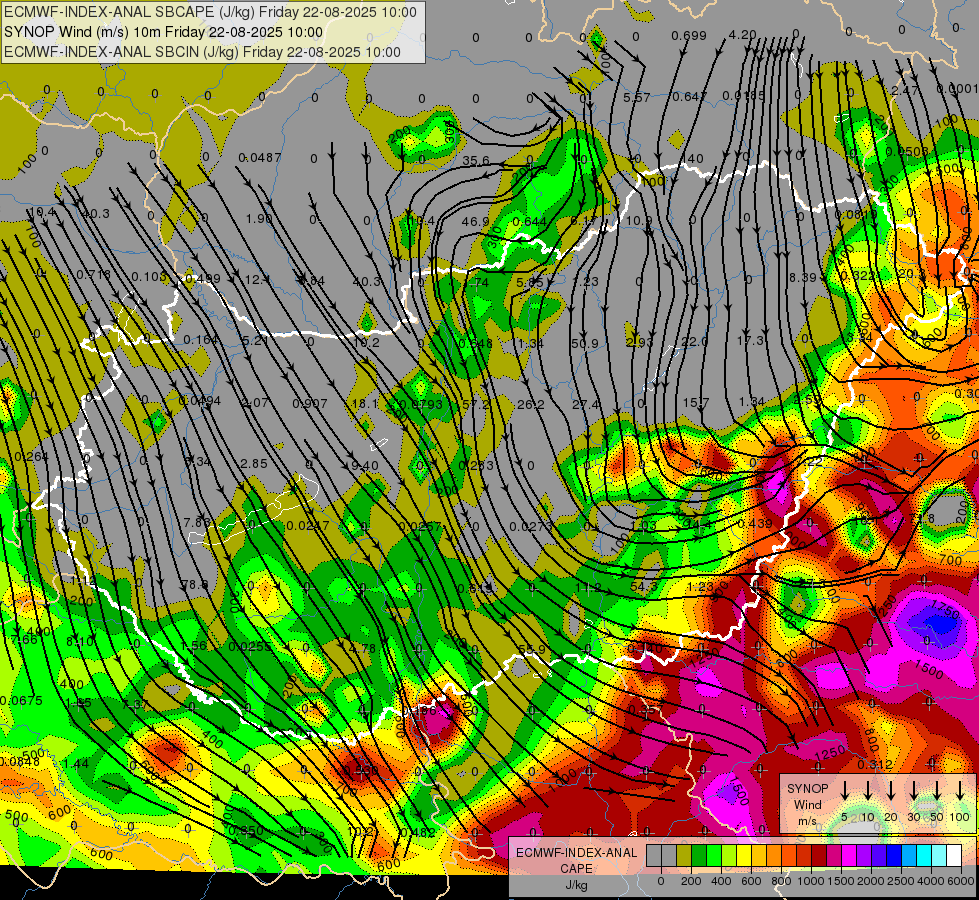The width and height of the screenshot is (979, 900).
Task: Click the 1750 contour label
Action: [x=945, y=609]
